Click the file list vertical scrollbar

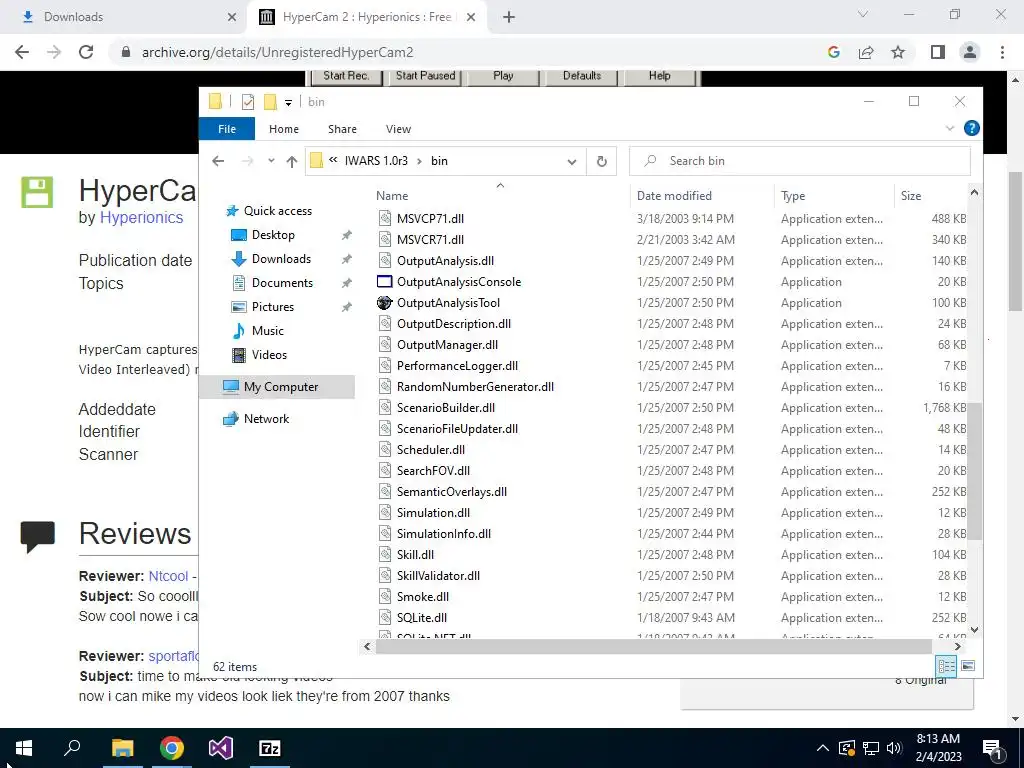974,472
